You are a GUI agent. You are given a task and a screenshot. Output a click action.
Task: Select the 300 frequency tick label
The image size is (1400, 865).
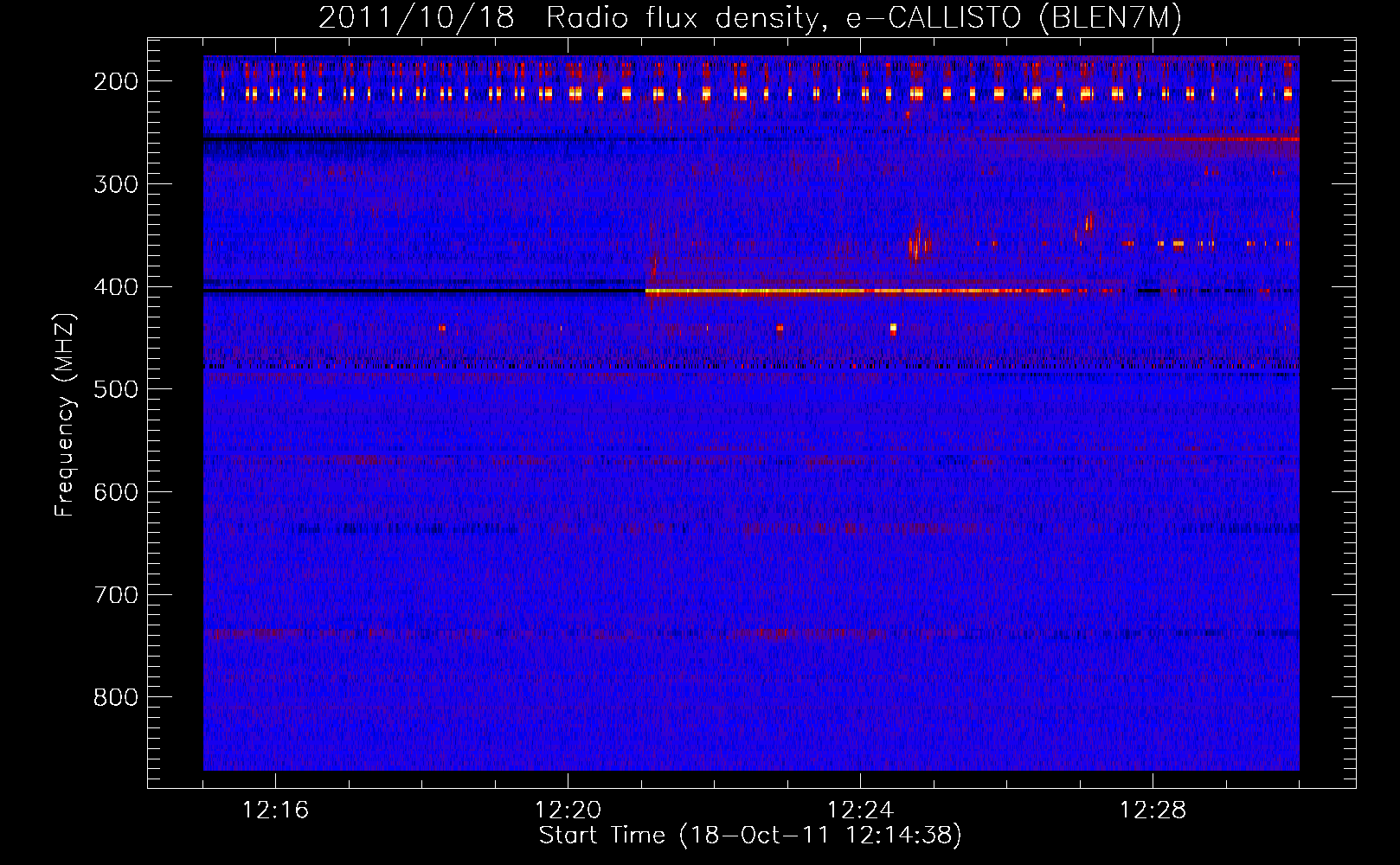click(x=116, y=184)
